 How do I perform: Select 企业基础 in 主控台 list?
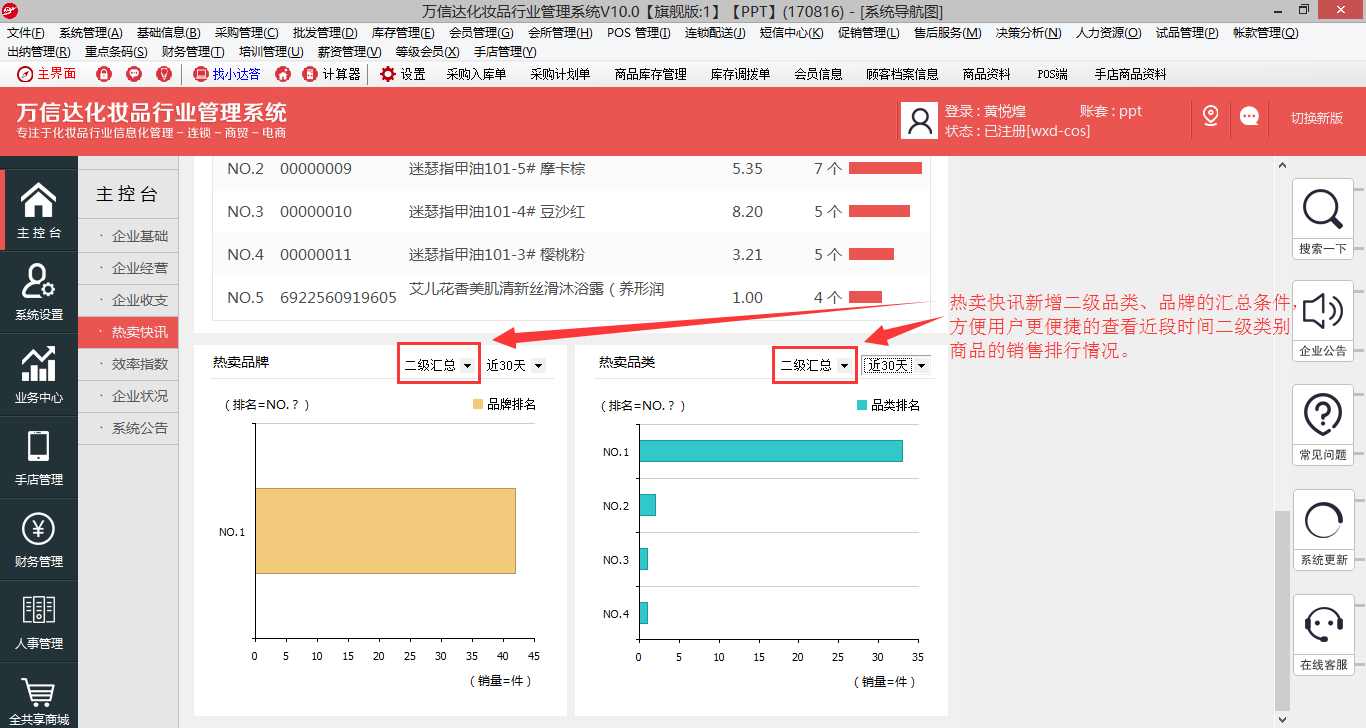coord(129,237)
